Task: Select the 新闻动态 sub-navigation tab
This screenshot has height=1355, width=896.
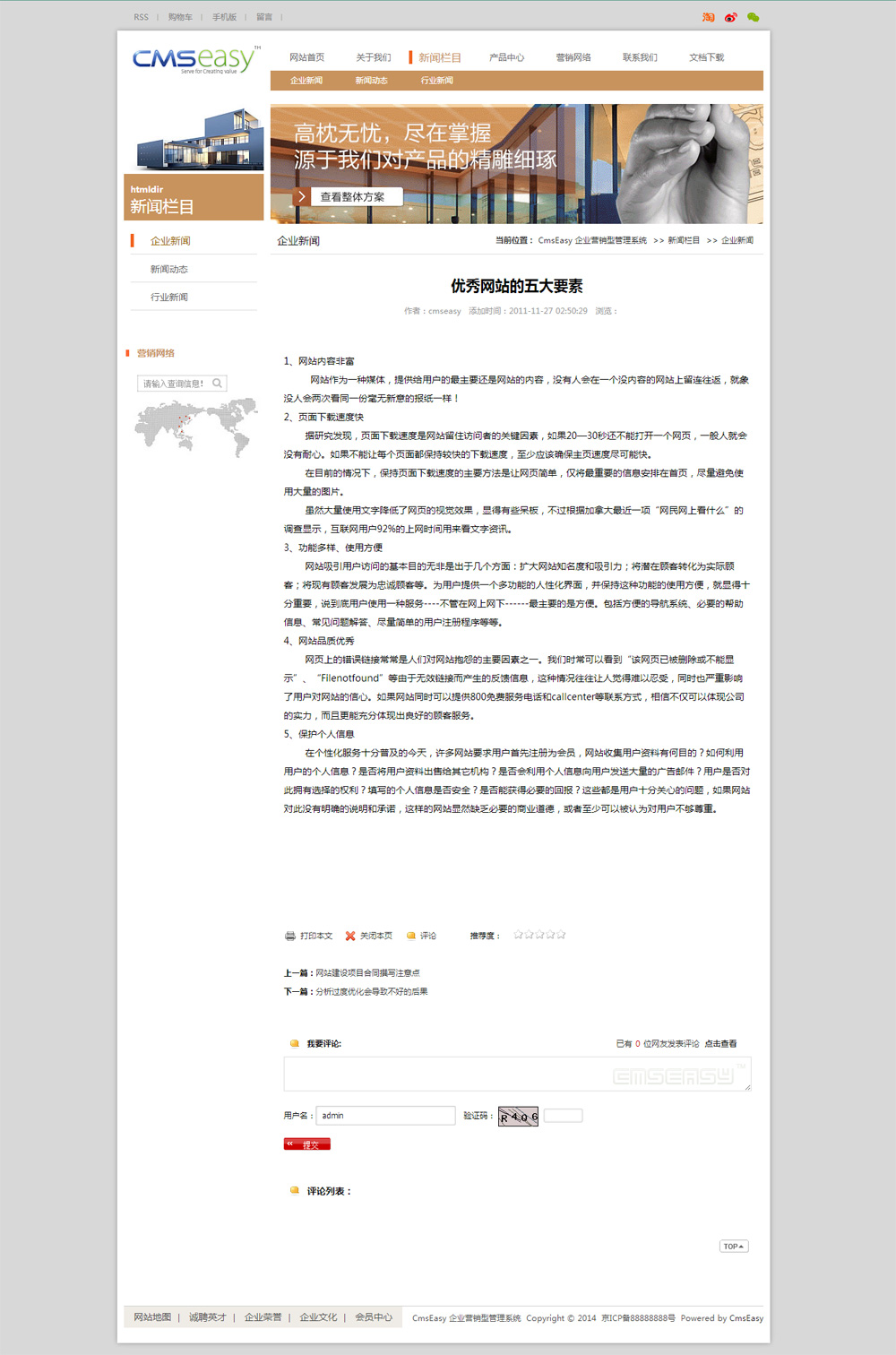Action: tap(371, 81)
